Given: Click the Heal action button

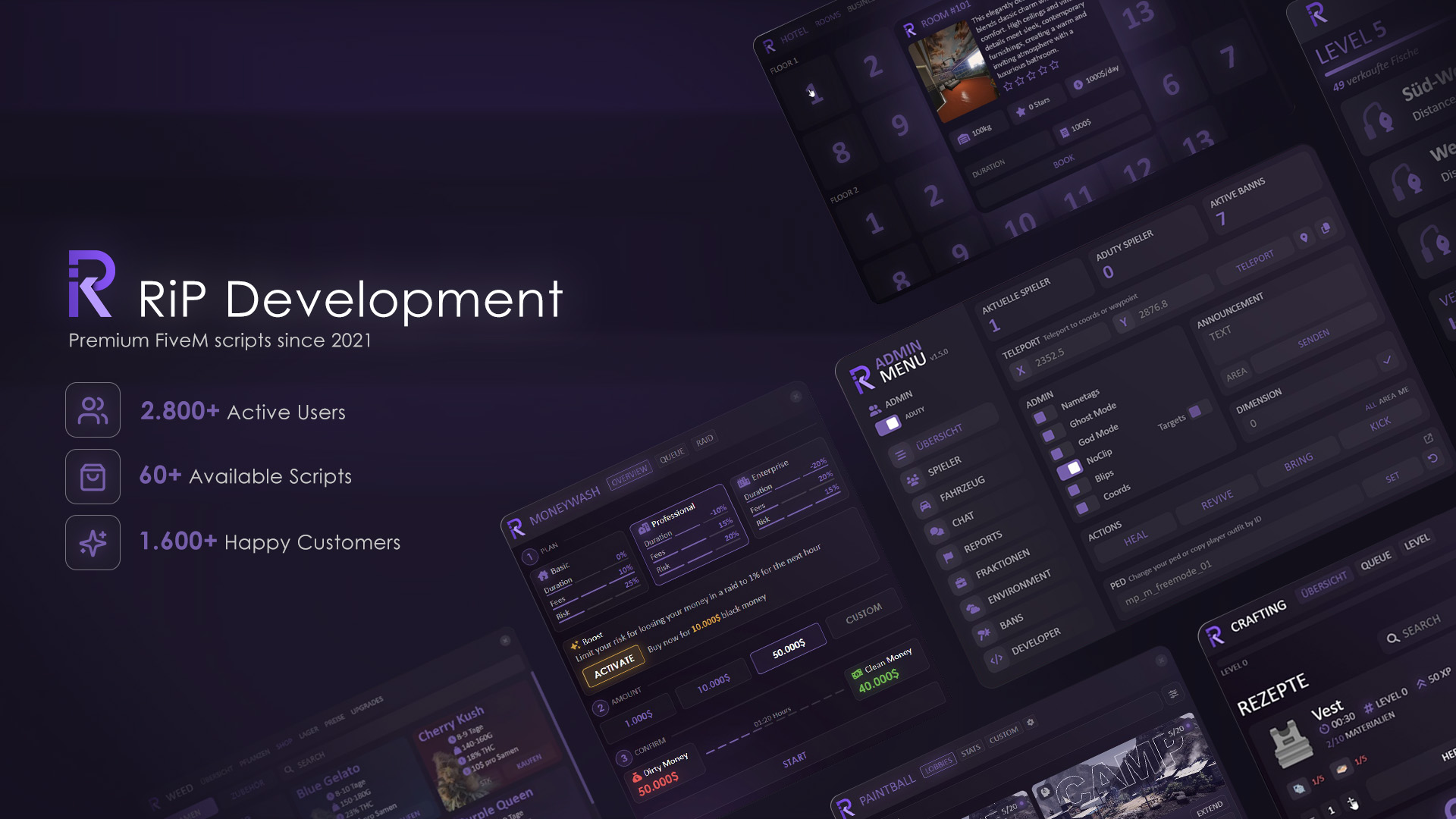Looking at the screenshot, I should [x=1136, y=538].
